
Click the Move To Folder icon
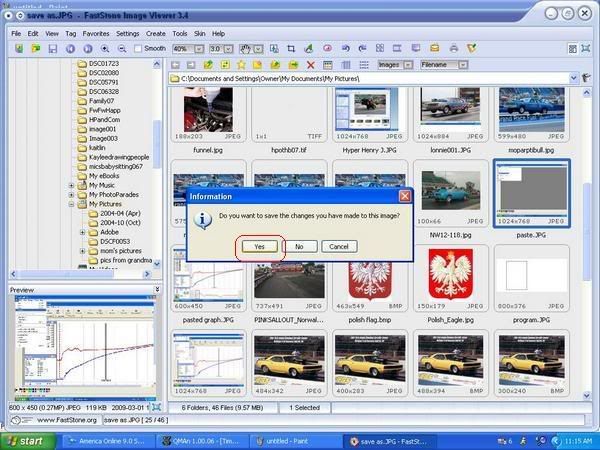coord(293,65)
